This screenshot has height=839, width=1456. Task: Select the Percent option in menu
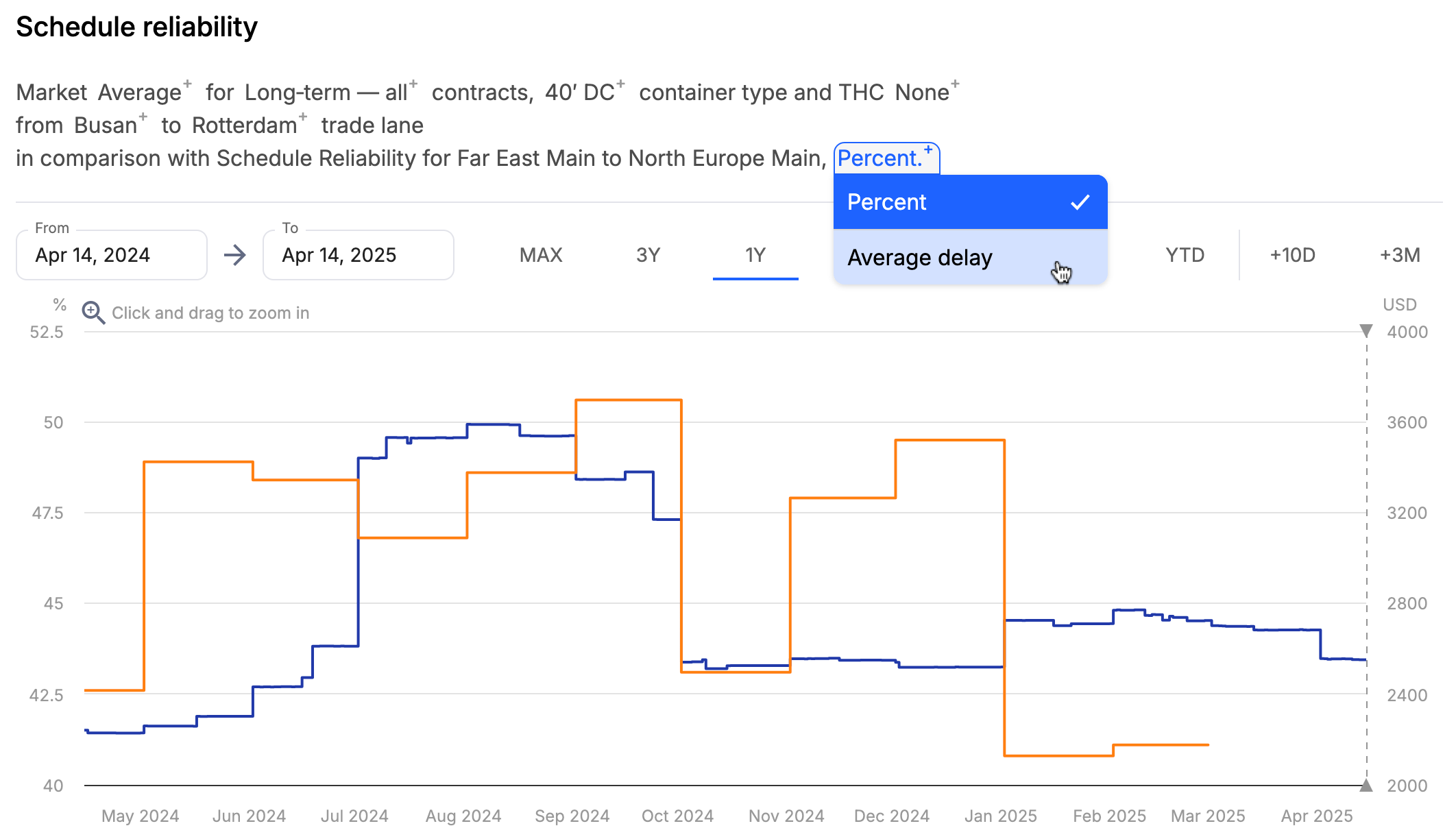[x=970, y=202]
